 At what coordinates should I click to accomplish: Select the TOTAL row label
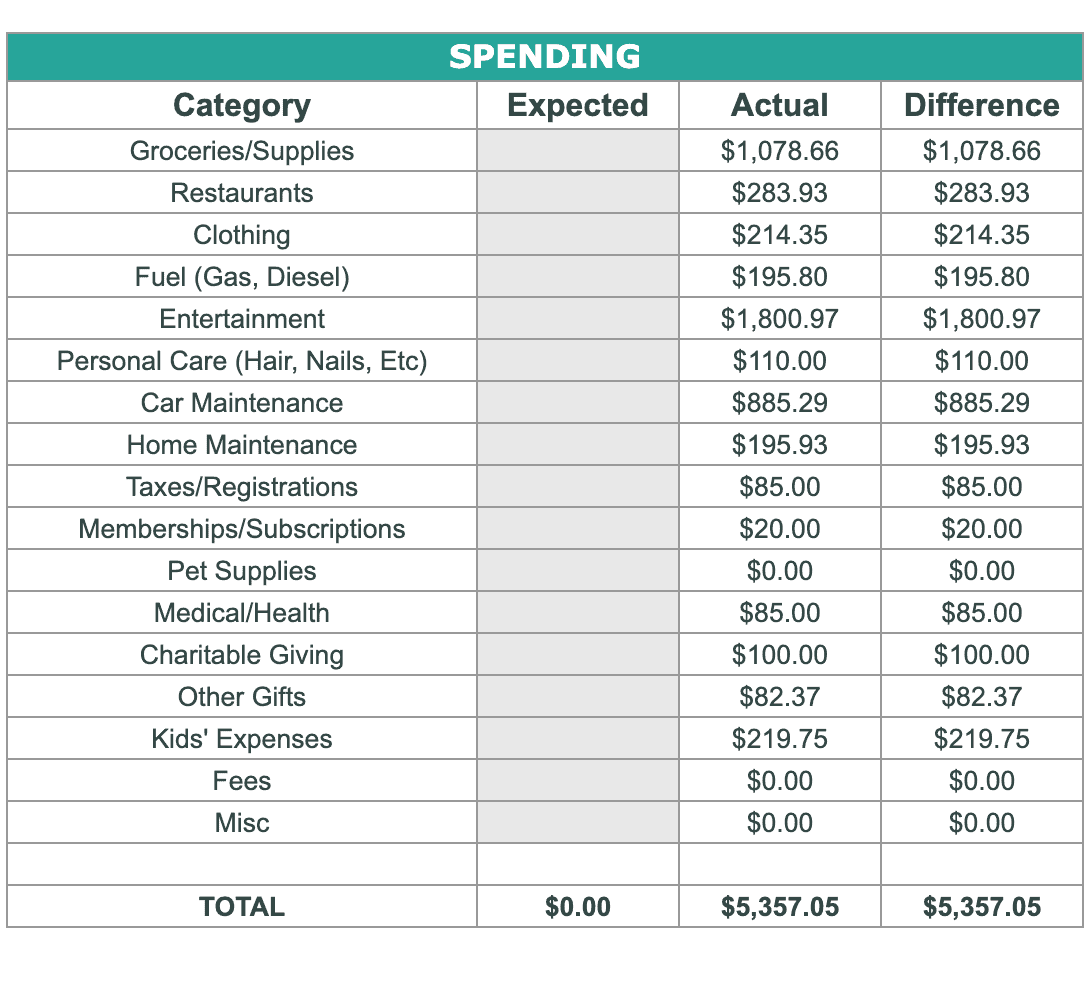pyautogui.click(x=241, y=906)
